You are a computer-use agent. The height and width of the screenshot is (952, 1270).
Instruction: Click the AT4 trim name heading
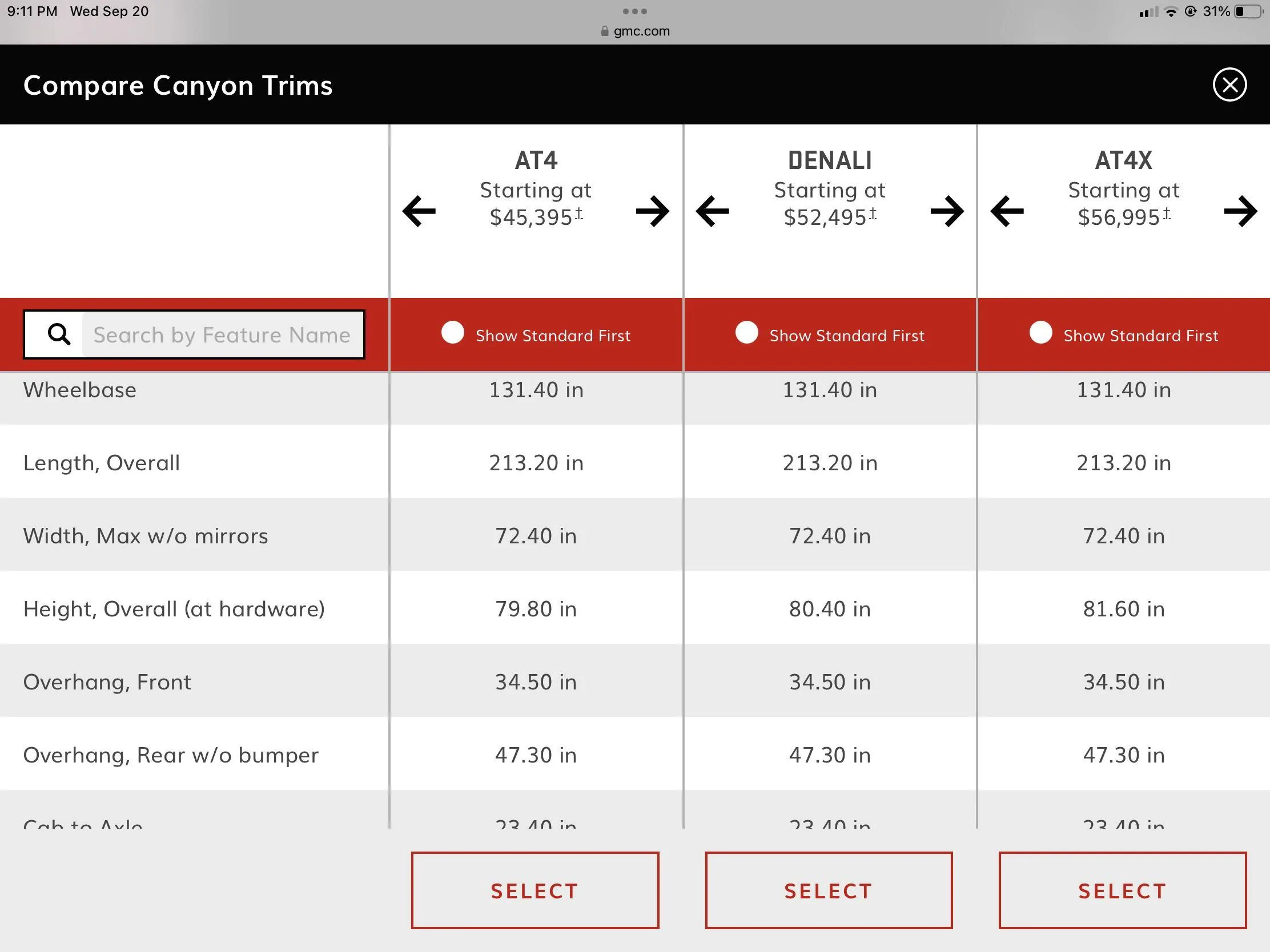click(536, 160)
